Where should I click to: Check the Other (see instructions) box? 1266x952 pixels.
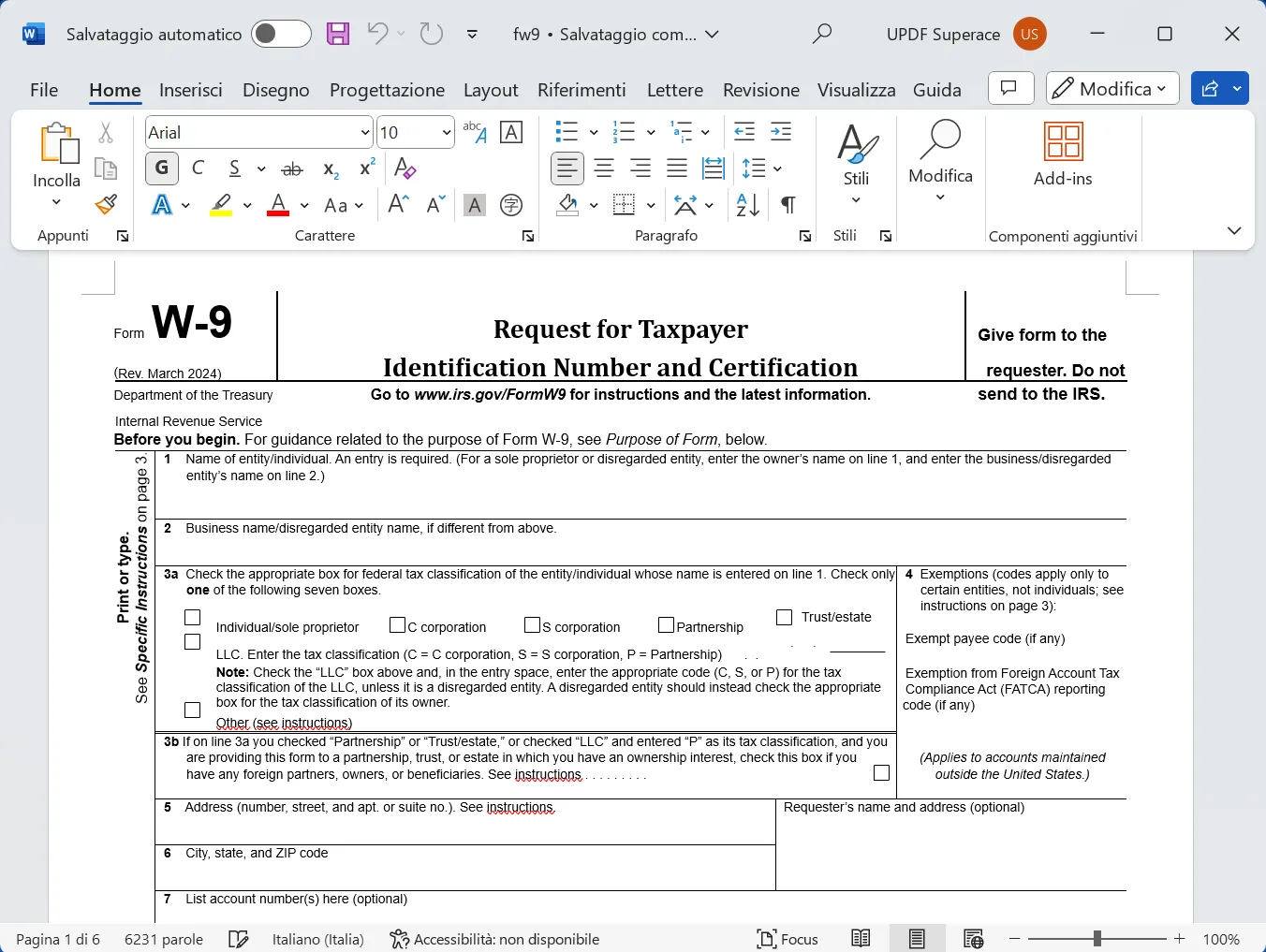[x=193, y=710]
